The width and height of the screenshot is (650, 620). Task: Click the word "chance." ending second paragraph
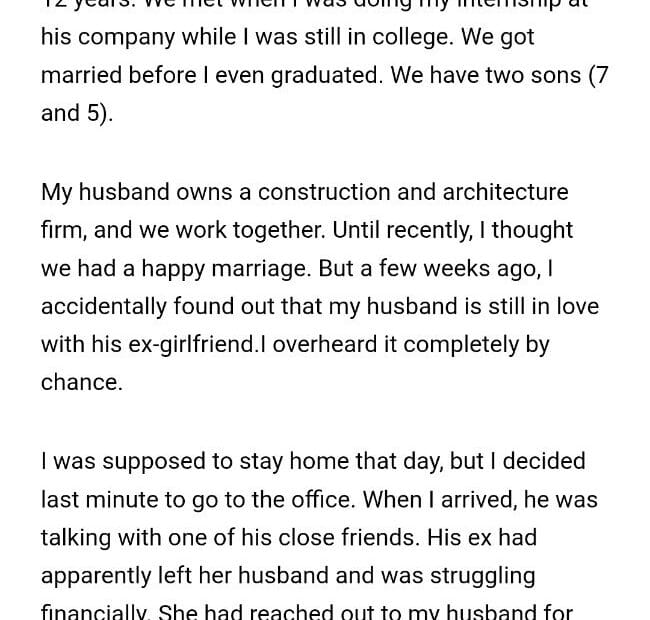tap(81, 383)
